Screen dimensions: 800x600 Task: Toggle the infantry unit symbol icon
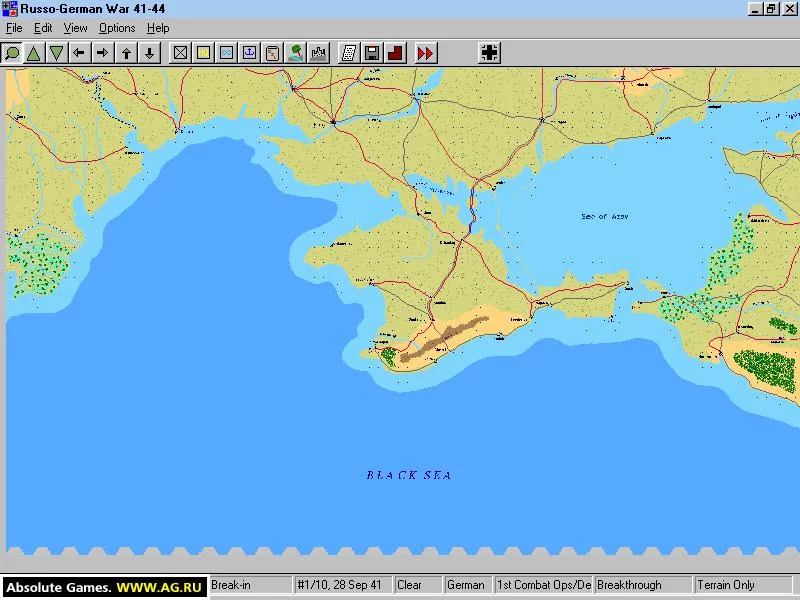[180, 53]
